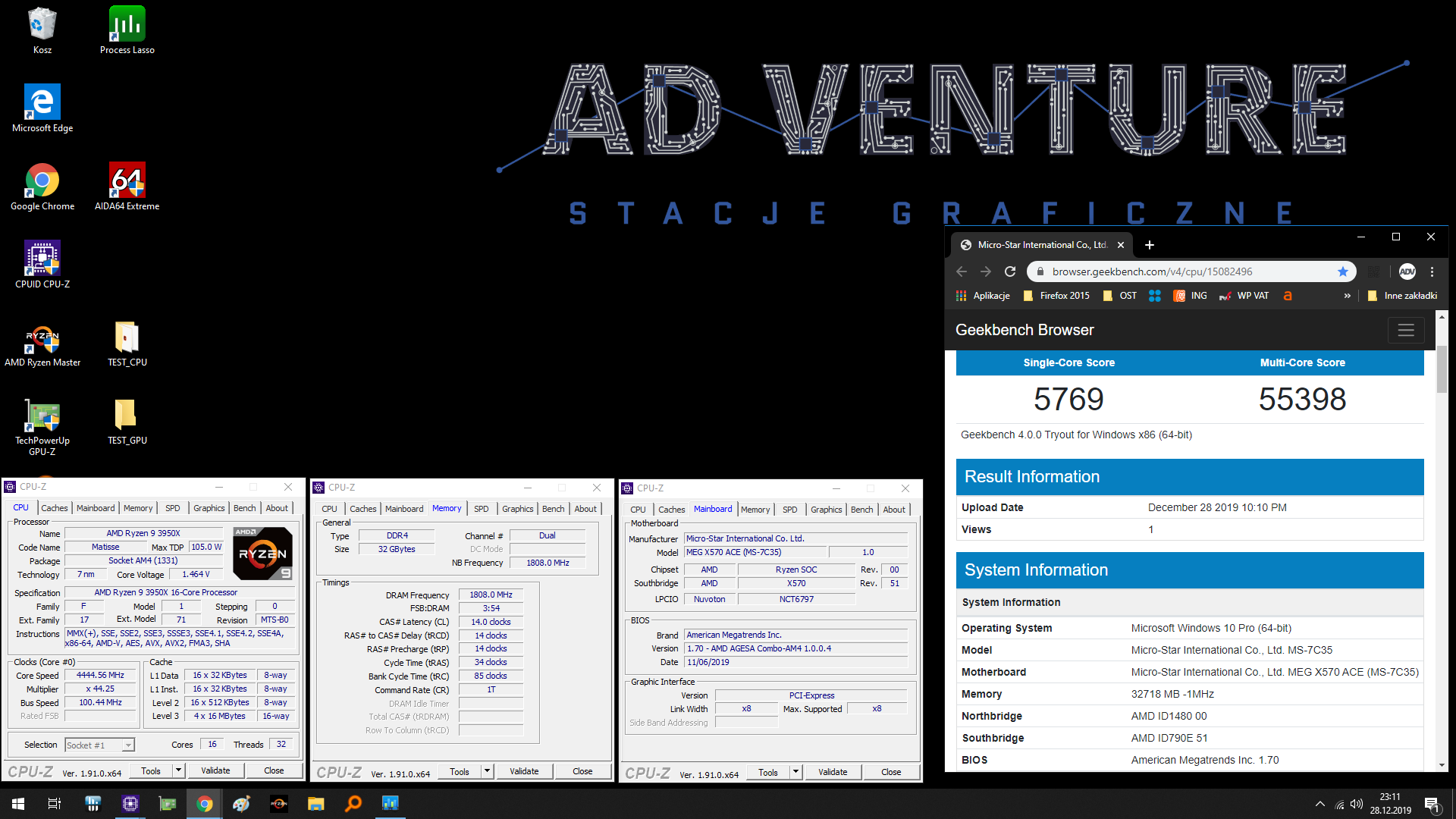Screen dimensions: 1456x819
Task: Click the Geekbench Browser title link
Action: (1025, 330)
